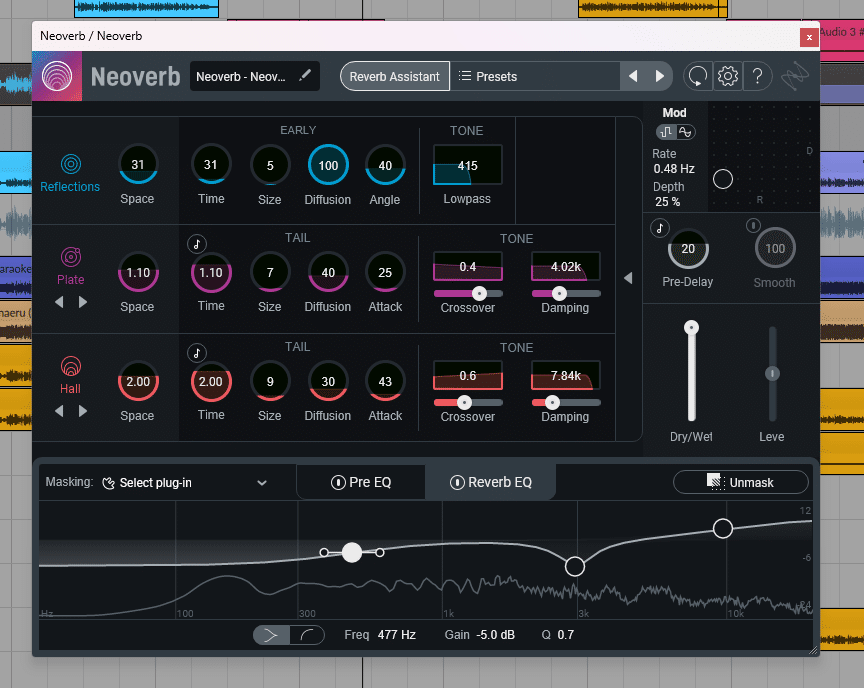This screenshot has width=864, height=688.
Task: Choose the shelf filter shape button
Action: pyautogui.click(x=307, y=635)
